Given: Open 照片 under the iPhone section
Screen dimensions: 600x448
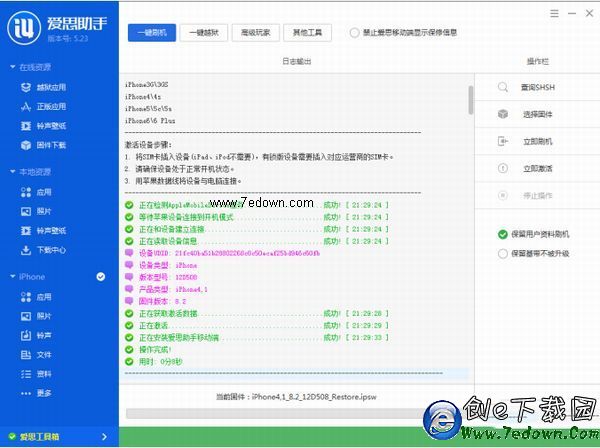Looking at the screenshot, I should 36,316.
